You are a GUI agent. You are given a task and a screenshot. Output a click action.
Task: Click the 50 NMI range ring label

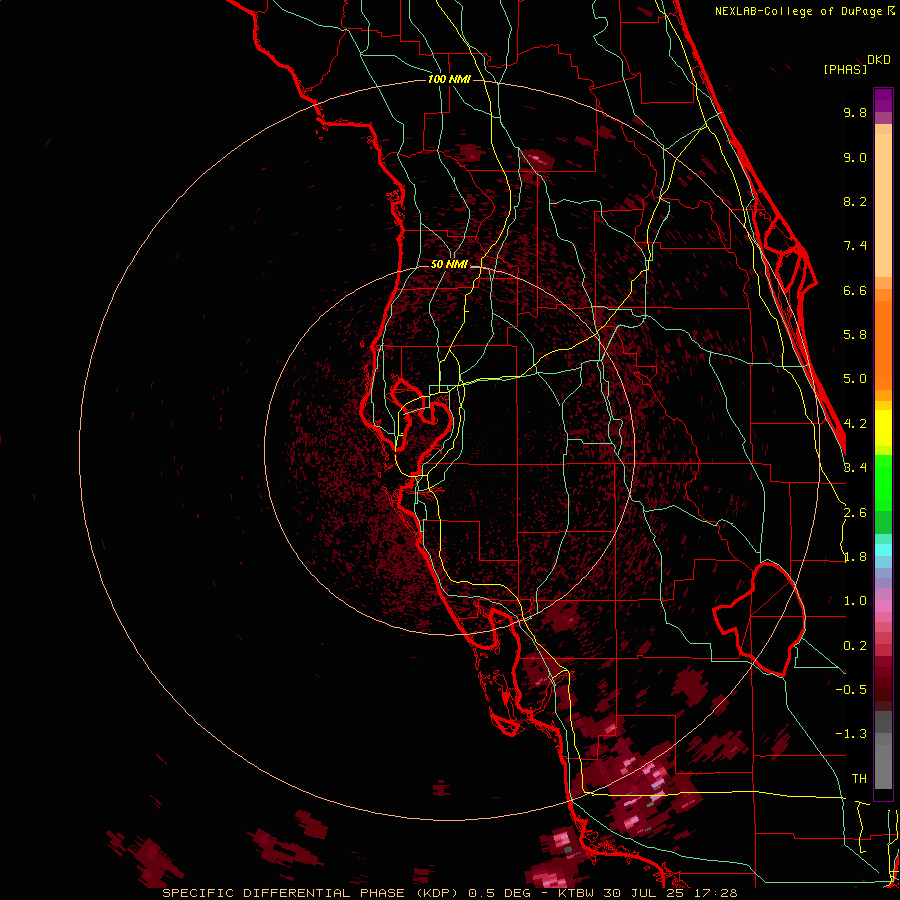pos(449,264)
